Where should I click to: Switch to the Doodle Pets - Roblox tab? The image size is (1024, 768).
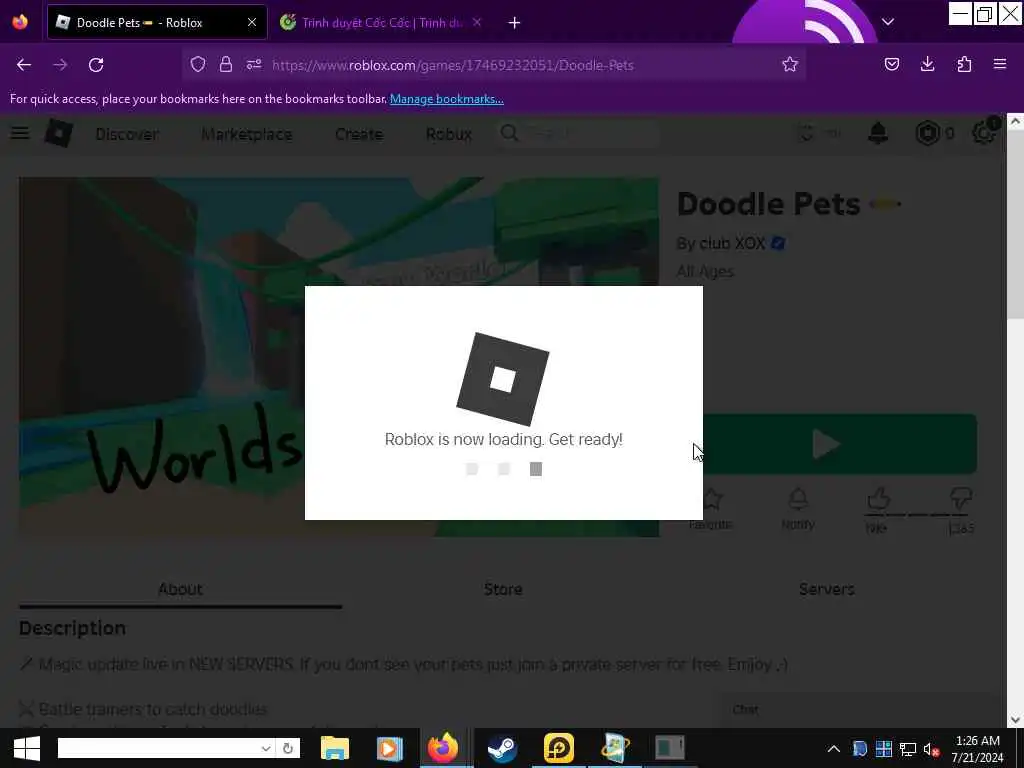click(x=157, y=22)
